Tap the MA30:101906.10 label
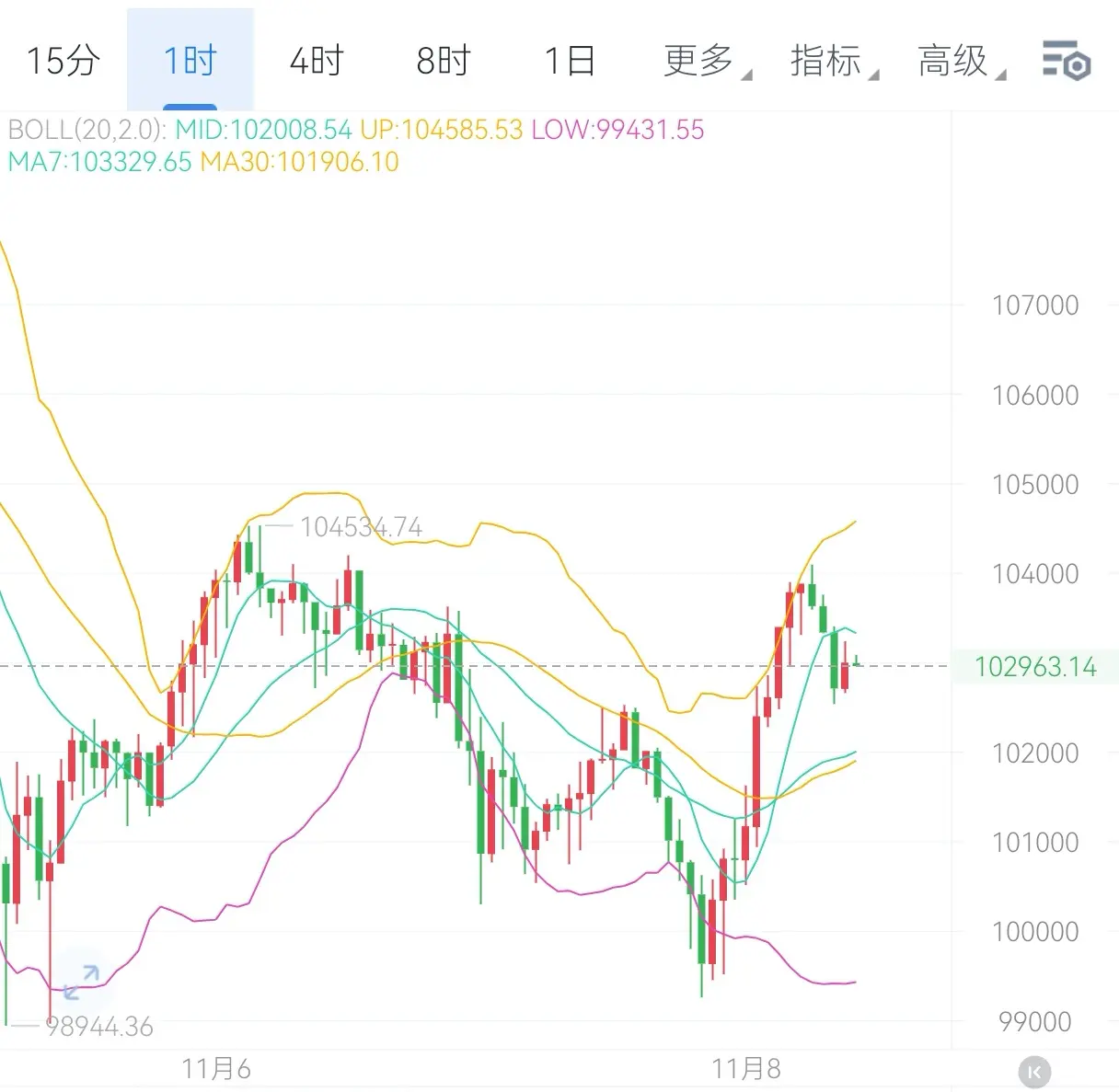Screen dimensions: 1119x1092 click(300, 162)
